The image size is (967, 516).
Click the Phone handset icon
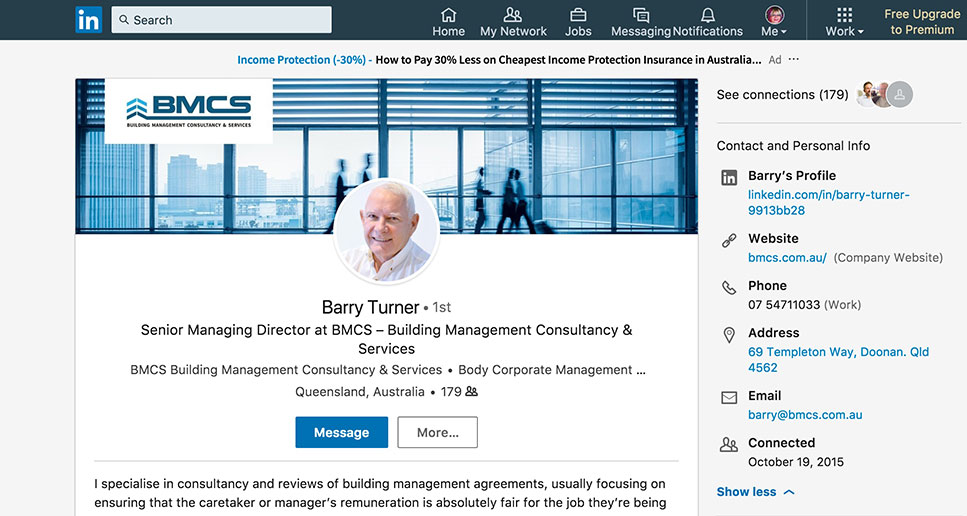tap(729, 287)
